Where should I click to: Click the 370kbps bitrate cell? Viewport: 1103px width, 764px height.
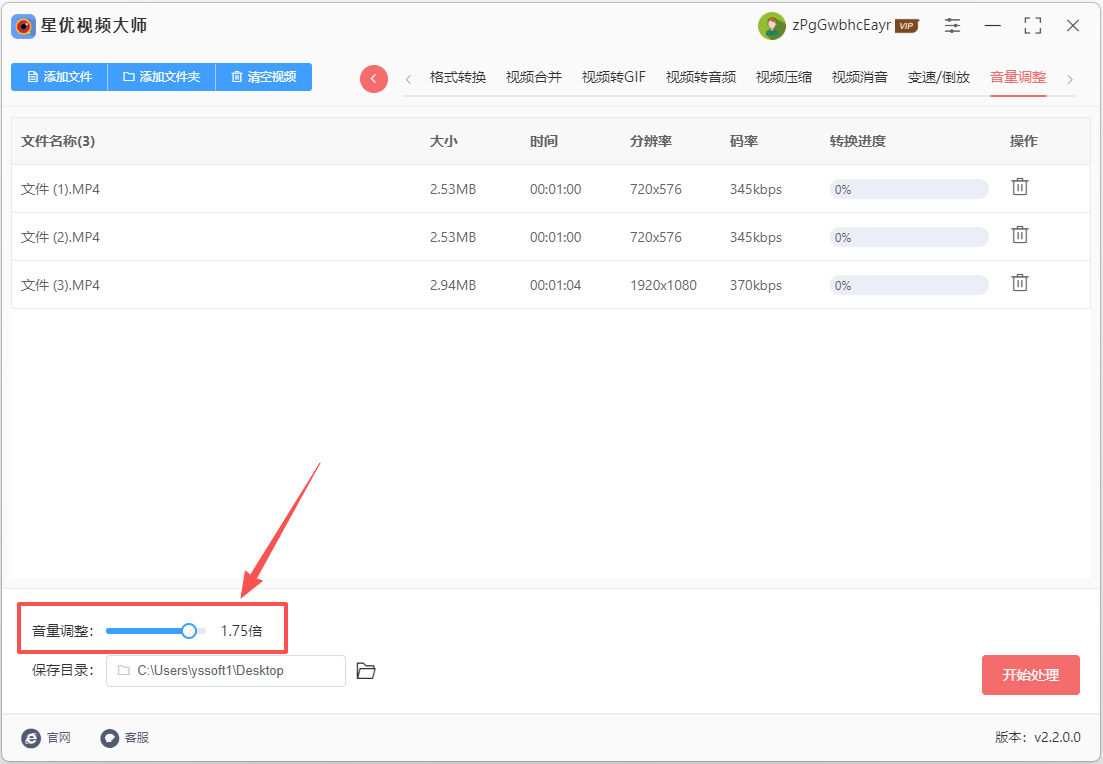756,286
